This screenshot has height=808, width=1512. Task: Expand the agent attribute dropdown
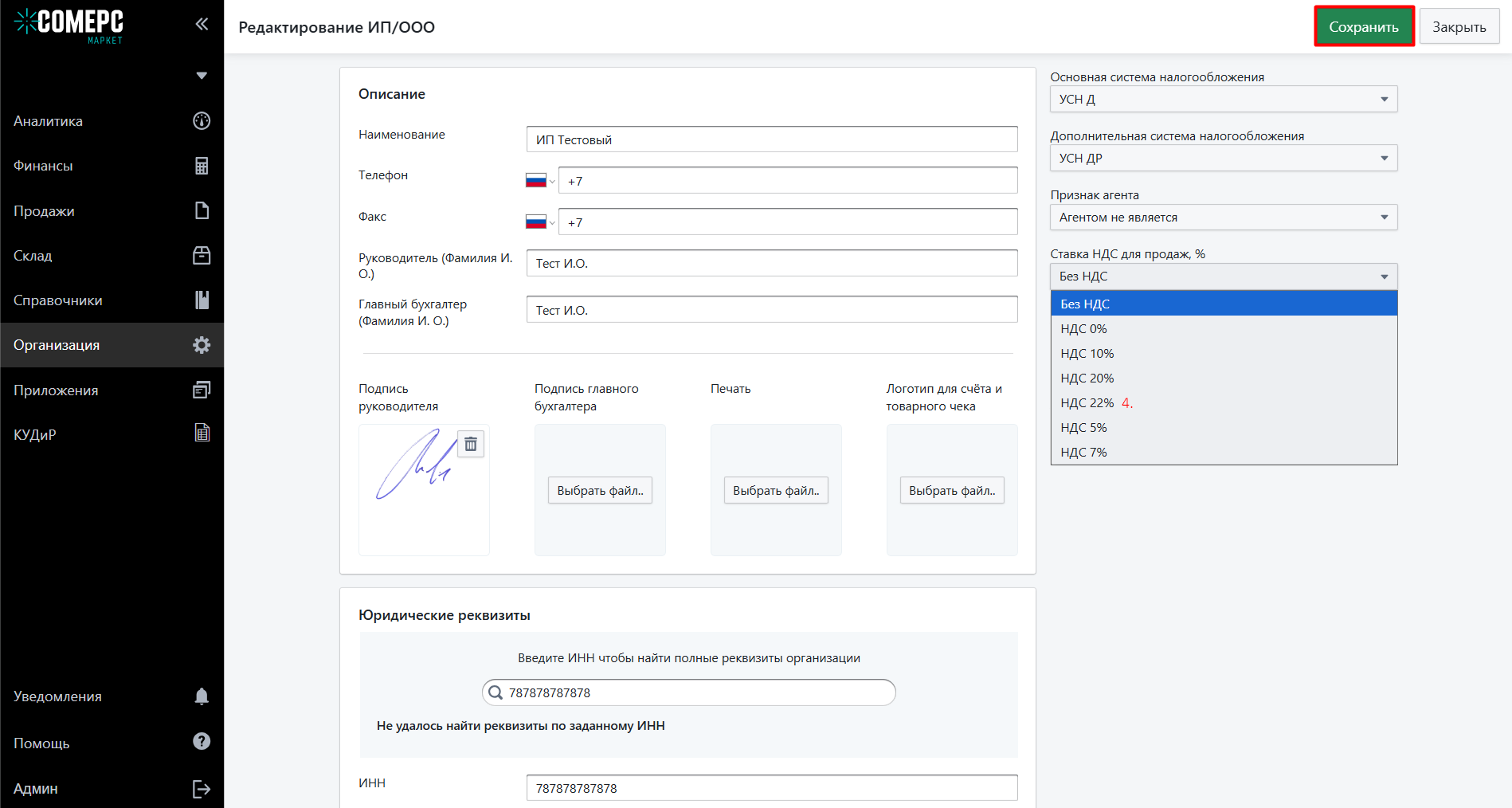(x=1223, y=218)
